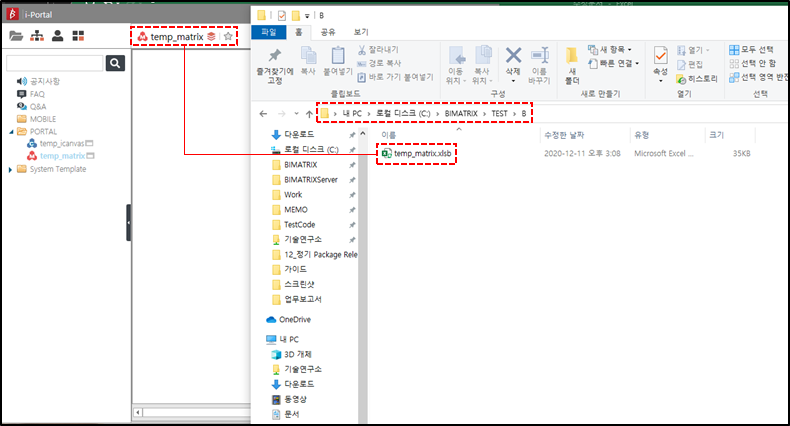Click the user profile icon in i-Portal
Image resolution: width=790 pixels, height=426 pixels.
tap(57, 36)
